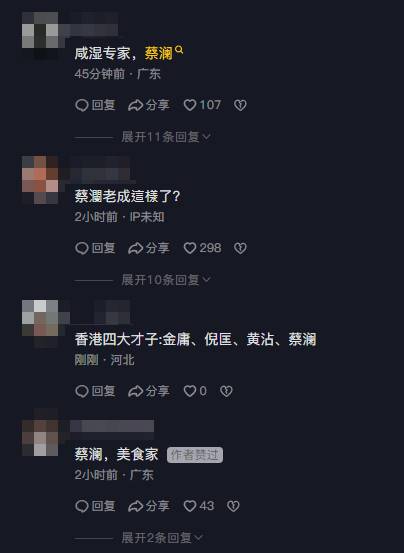Share the 香港四大才子 comment

coord(148,391)
